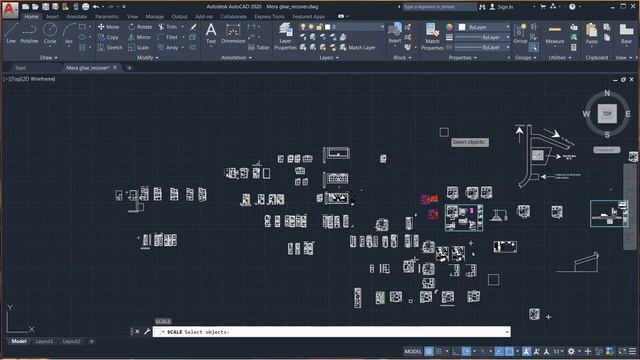Toggle object snap tracking in status bar

click(x=499, y=351)
